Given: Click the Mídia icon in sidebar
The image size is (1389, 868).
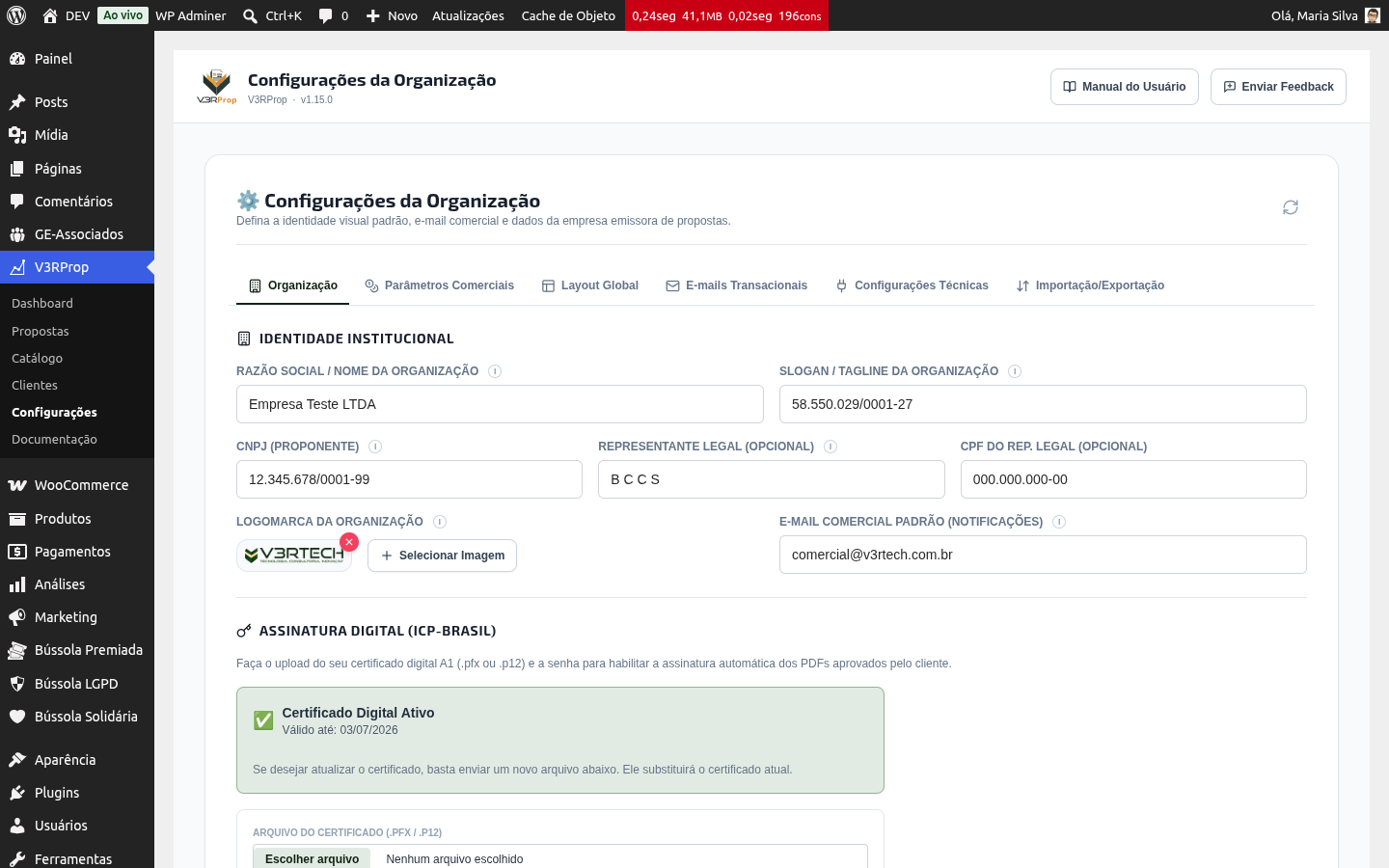Looking at the screenshot, I should (x=17, y=135).
